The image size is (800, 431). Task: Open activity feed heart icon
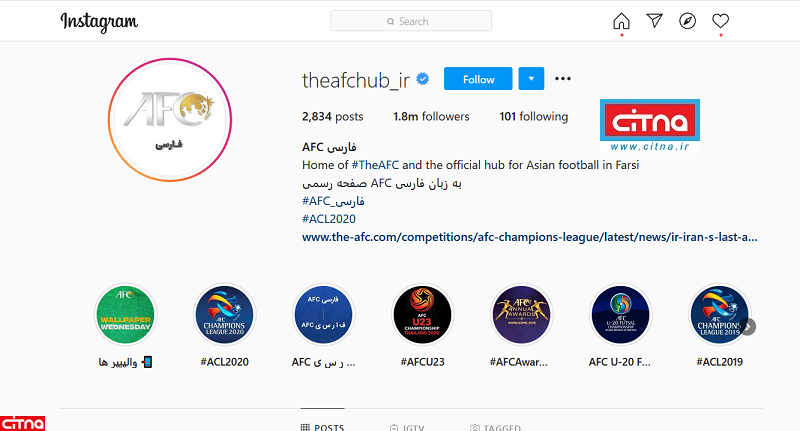720,21
